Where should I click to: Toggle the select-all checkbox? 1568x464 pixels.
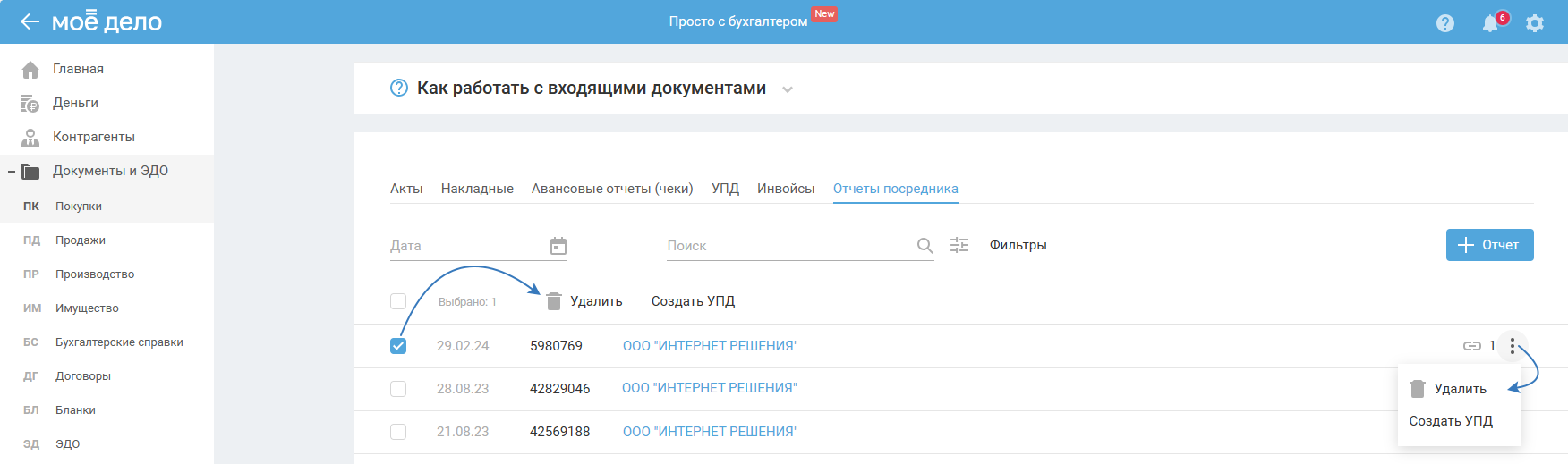pos(398,301)
